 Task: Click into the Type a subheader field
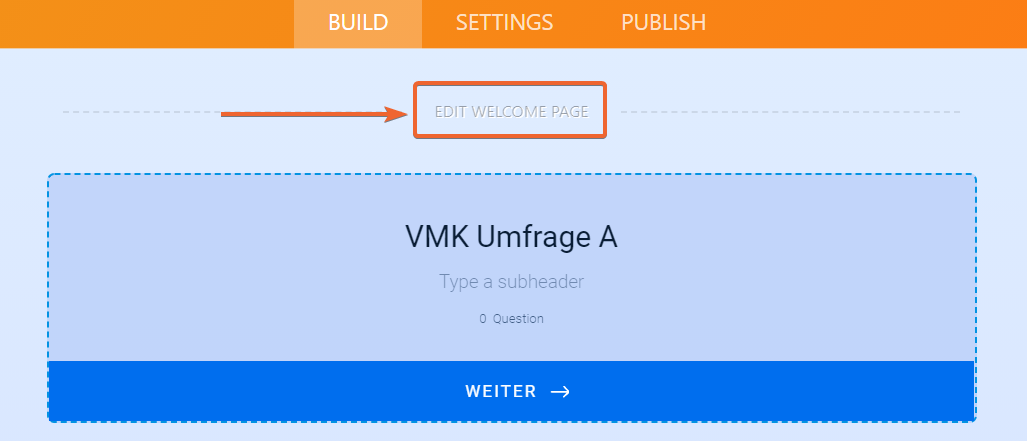click(x=511, y=282)
